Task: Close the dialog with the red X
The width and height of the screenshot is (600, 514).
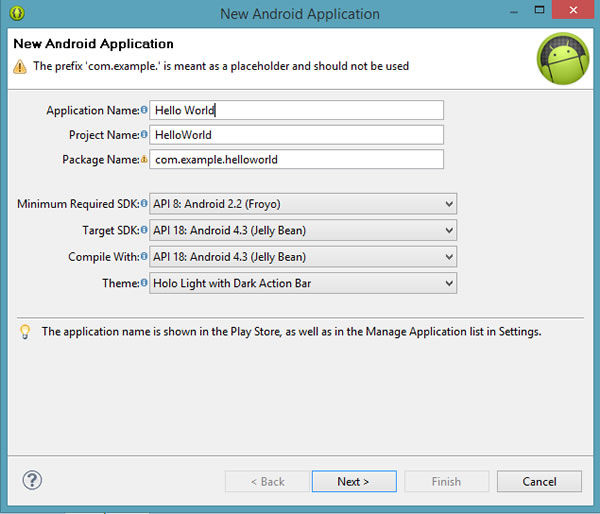Action: (x=573, y=10)
